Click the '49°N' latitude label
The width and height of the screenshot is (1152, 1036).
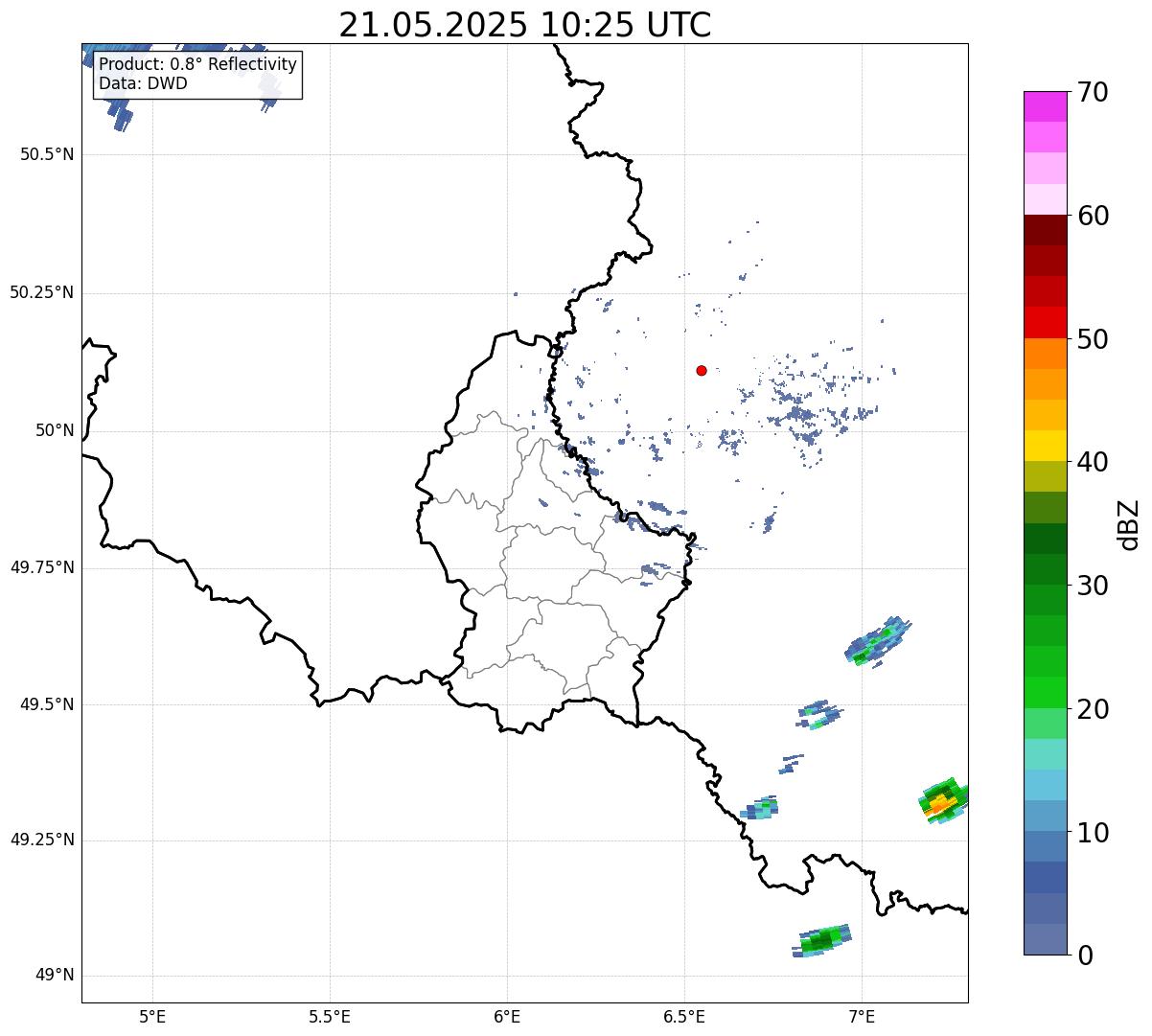point(55,976)
